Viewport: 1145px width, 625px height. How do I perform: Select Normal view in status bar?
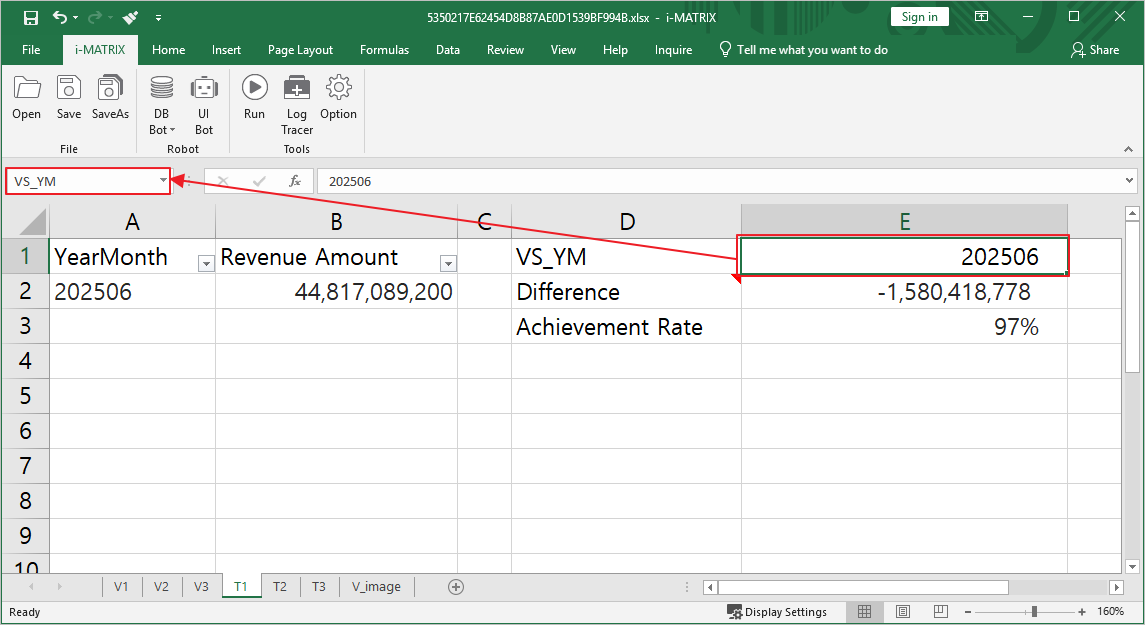tap(865, 612)
